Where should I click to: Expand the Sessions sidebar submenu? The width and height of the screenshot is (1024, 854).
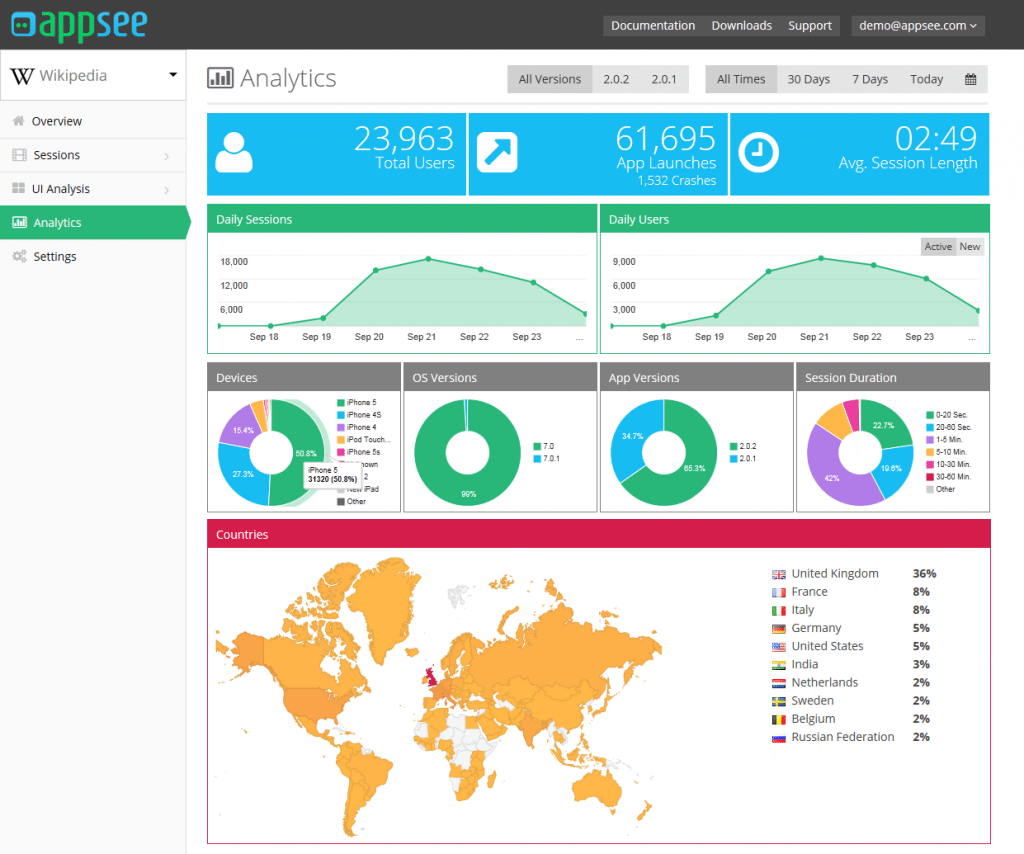point(166,156)
